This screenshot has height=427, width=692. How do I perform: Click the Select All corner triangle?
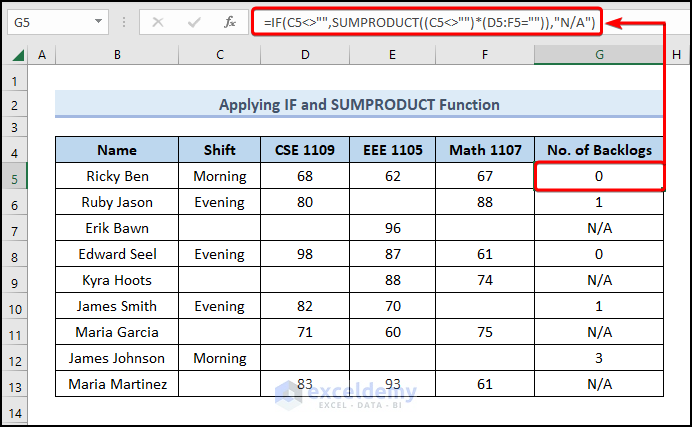point(15,56)
